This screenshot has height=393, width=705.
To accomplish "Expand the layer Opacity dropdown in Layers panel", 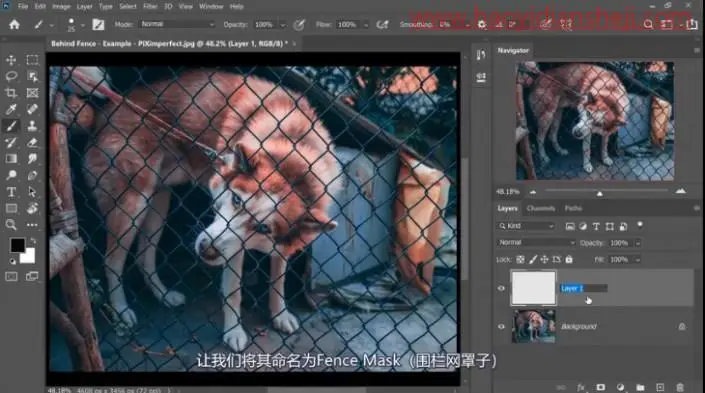I will coord(638,243).
